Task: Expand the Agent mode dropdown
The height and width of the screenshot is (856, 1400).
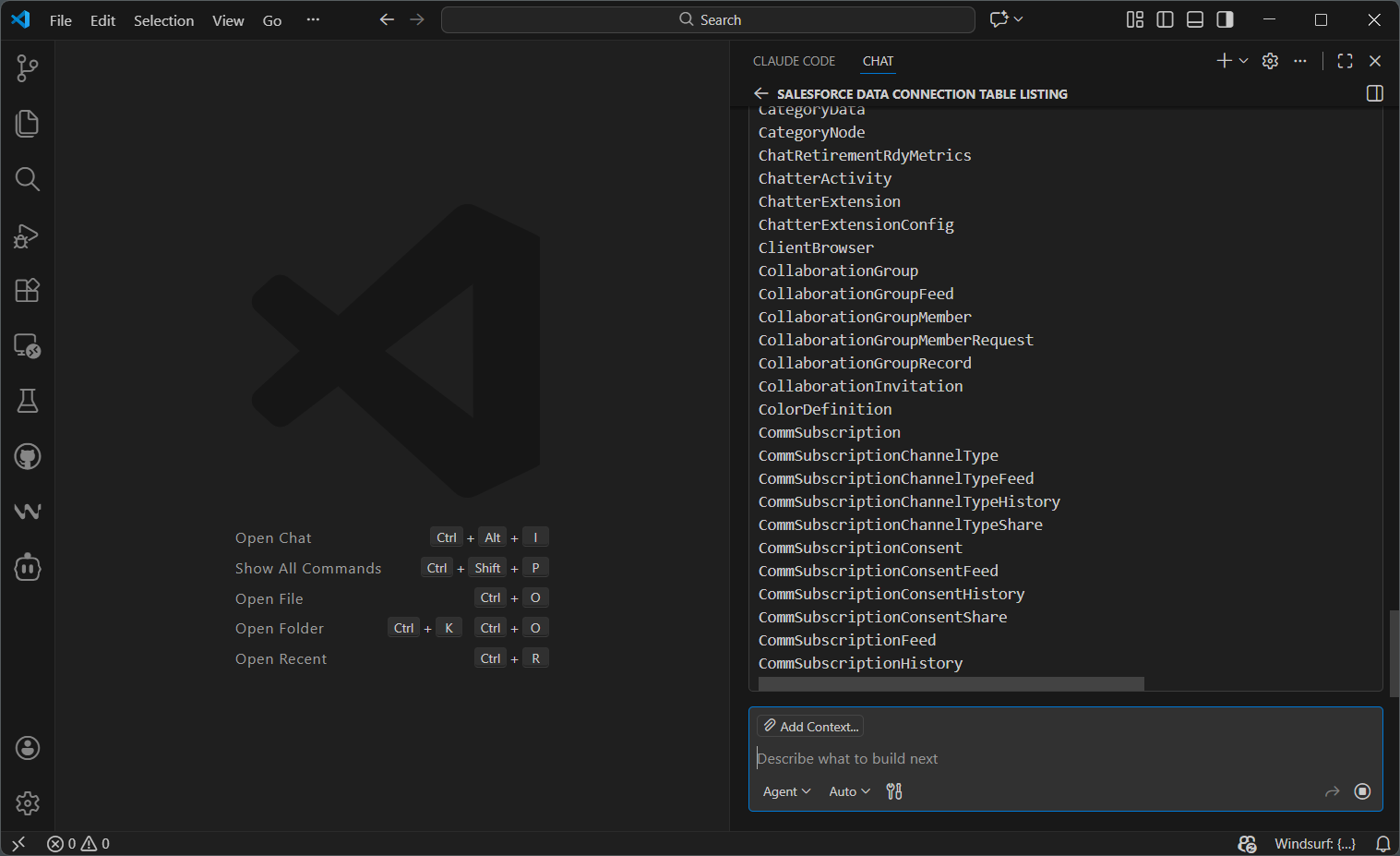Action: point(786,791)
